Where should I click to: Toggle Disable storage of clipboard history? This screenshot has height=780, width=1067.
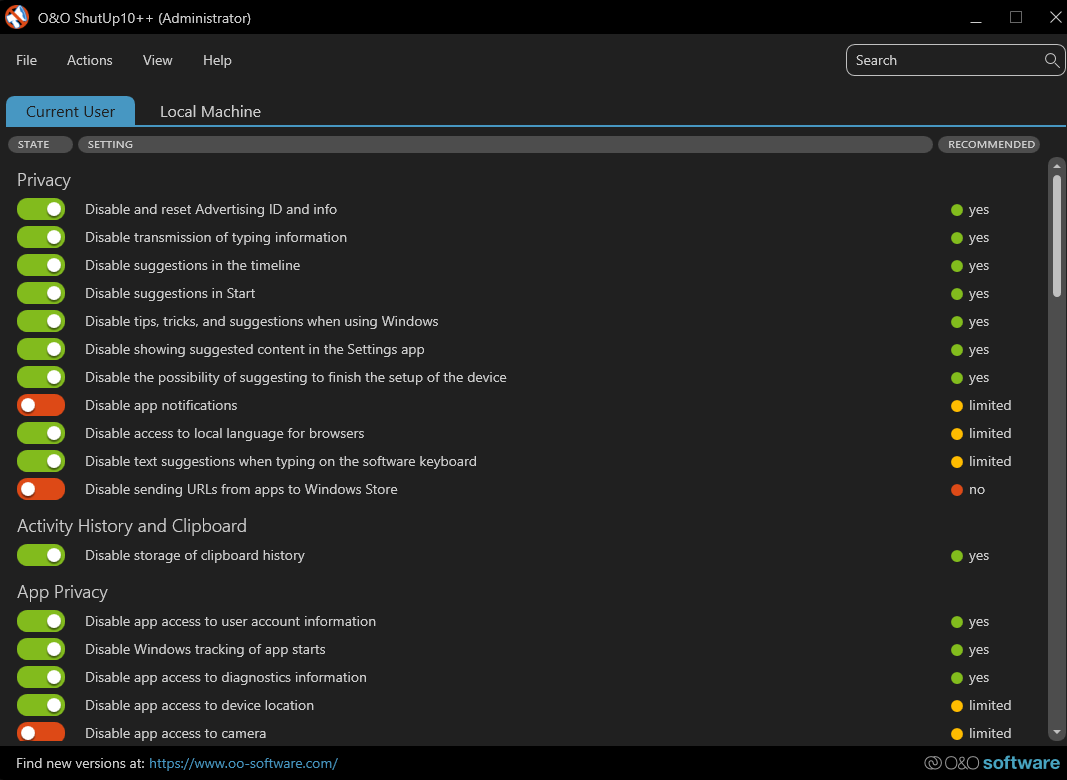tap(41, 555)
